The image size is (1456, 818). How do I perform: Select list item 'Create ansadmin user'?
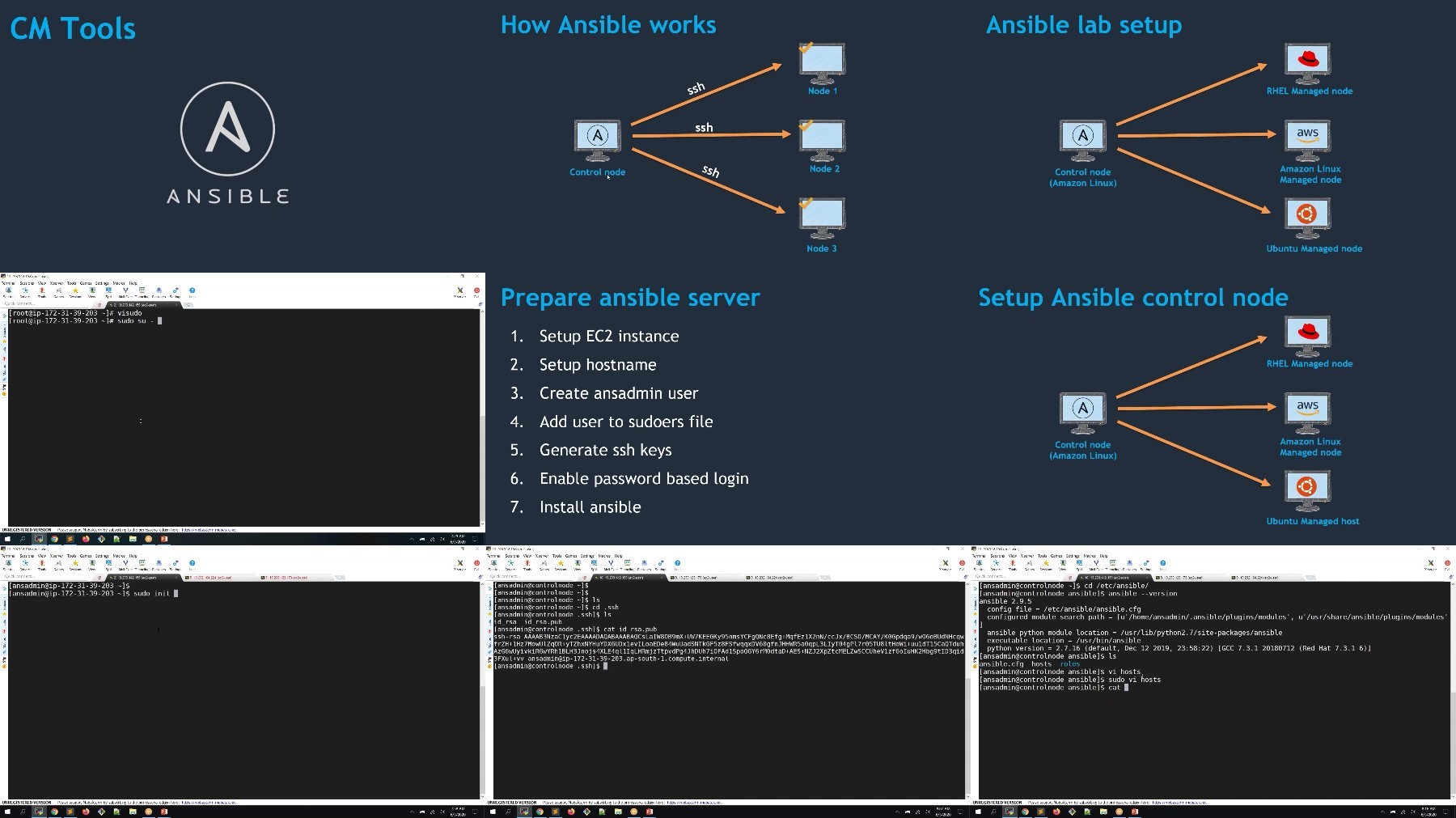pyautogui.click(x=619, y=393)
